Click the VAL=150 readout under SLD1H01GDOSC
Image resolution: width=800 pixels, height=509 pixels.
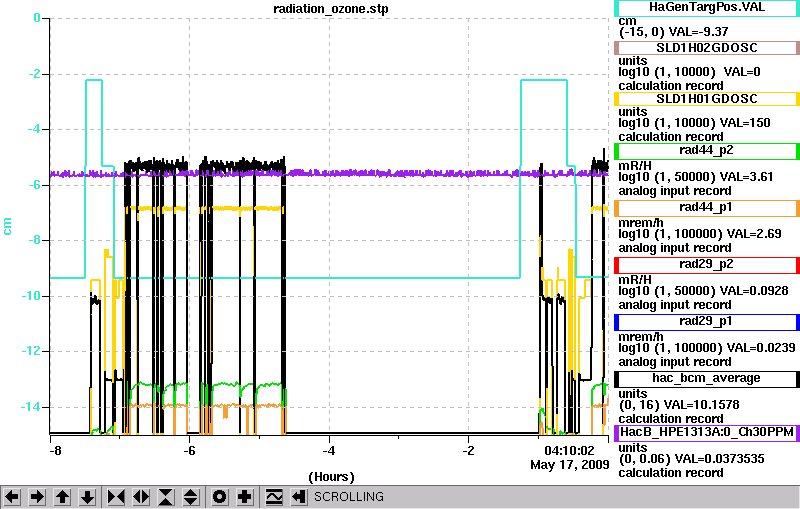(x=745, y=123)
